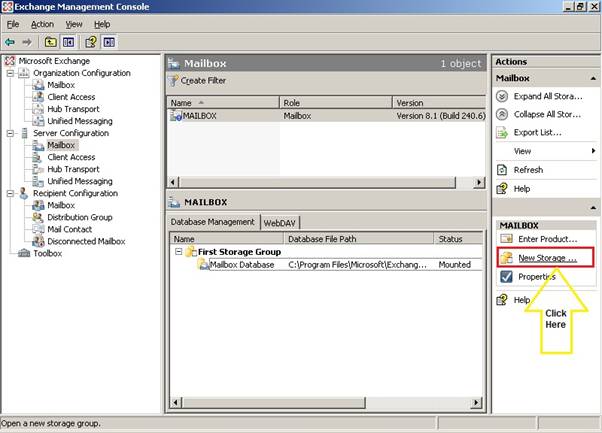602x433 pixels.
Task: Click left arrow of database list scrollbar
Action: click(175, 403)
